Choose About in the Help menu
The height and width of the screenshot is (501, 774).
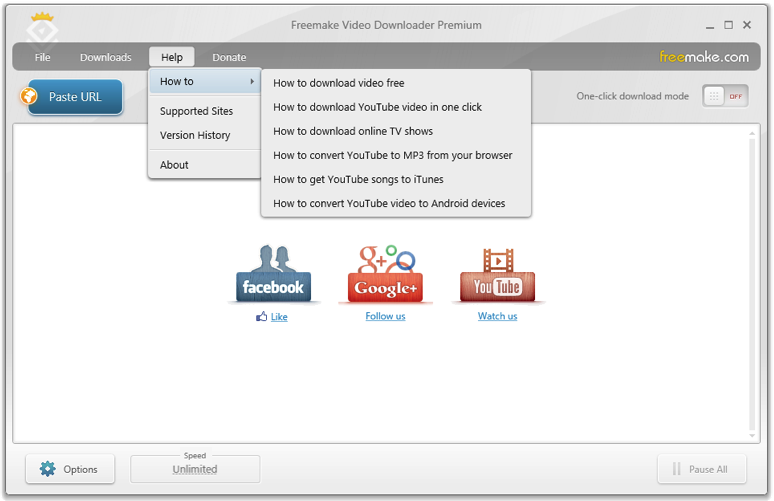(x=205, y=165)
